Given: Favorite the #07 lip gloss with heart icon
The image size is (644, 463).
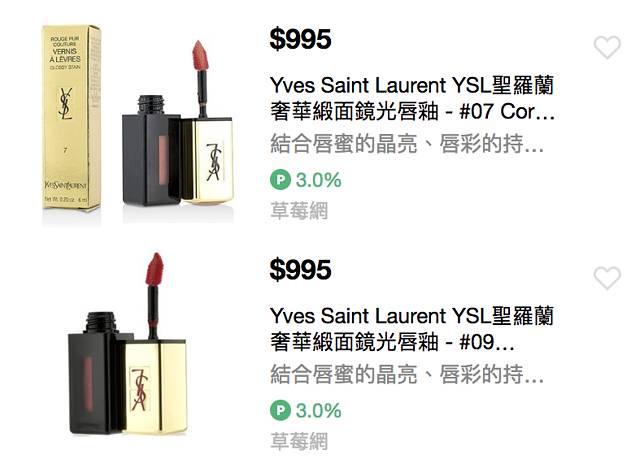Looking at the screenshot, I should click(x=607, y=47).
